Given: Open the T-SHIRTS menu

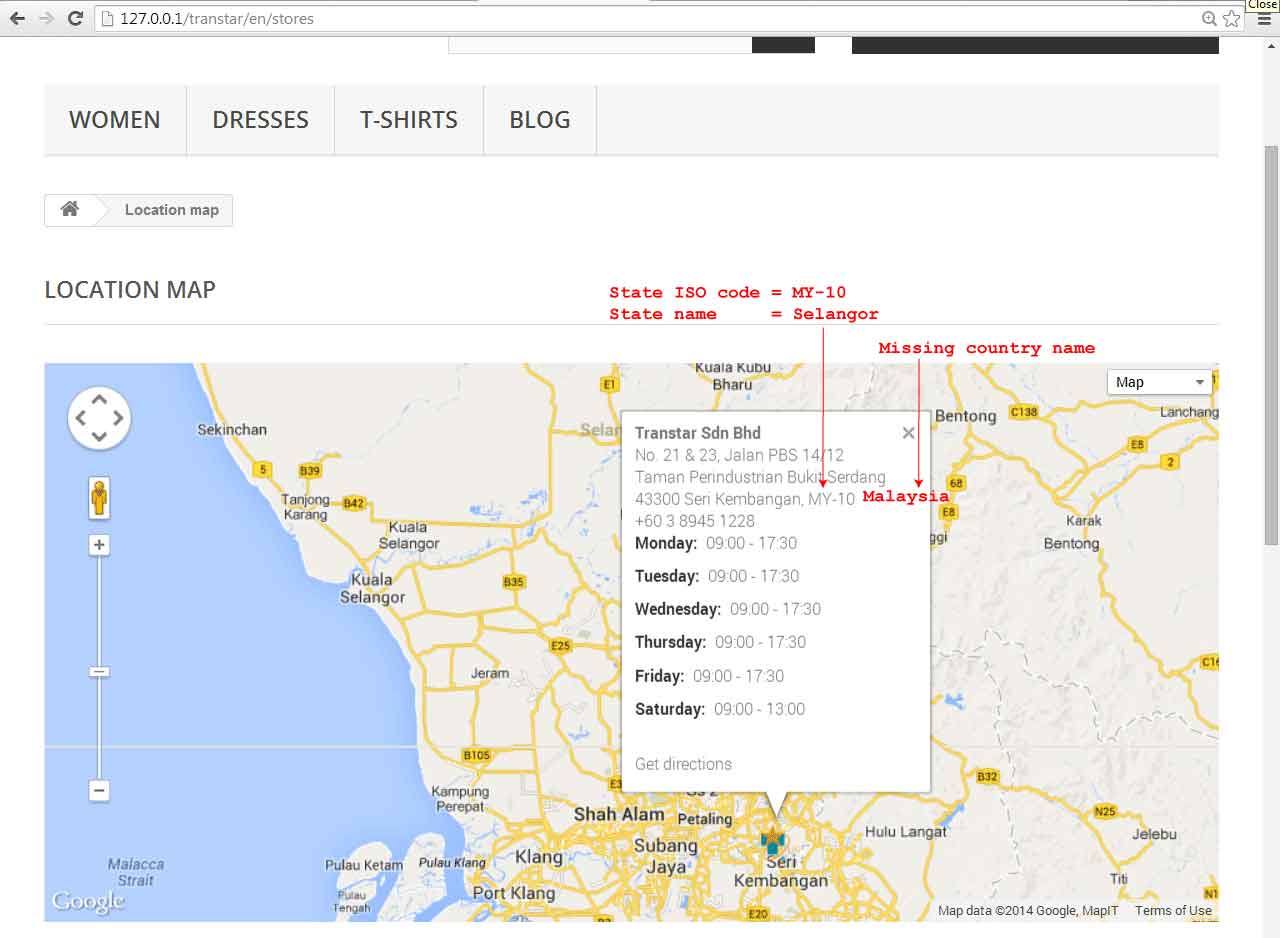Looking at the screenshot, I should pyautogui.click(x=409, y=120).
